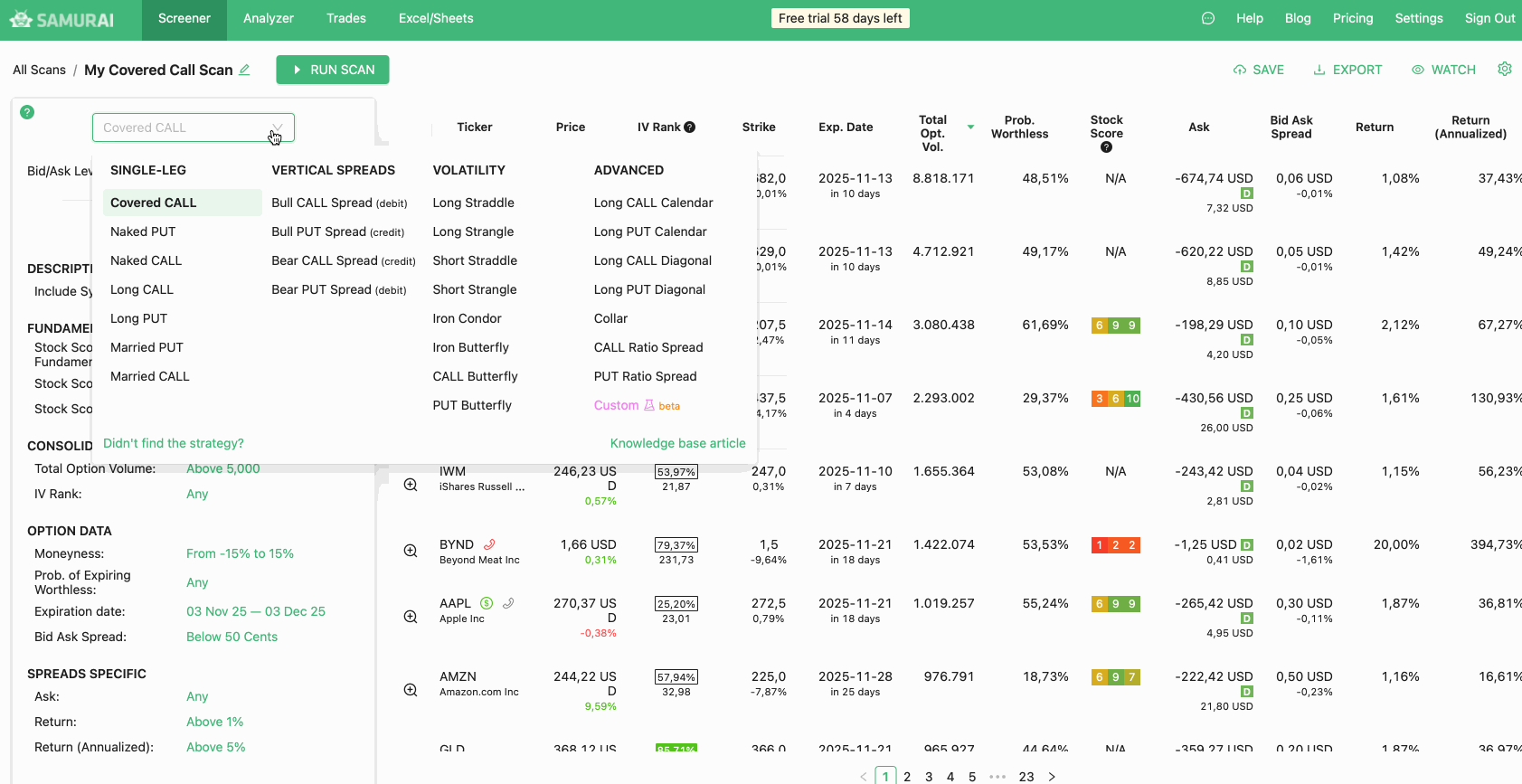This screenshot has width=1522, height=784.
Task: Sort by Total Opt. Vol. column arrow
Action: tap(970, 128)
